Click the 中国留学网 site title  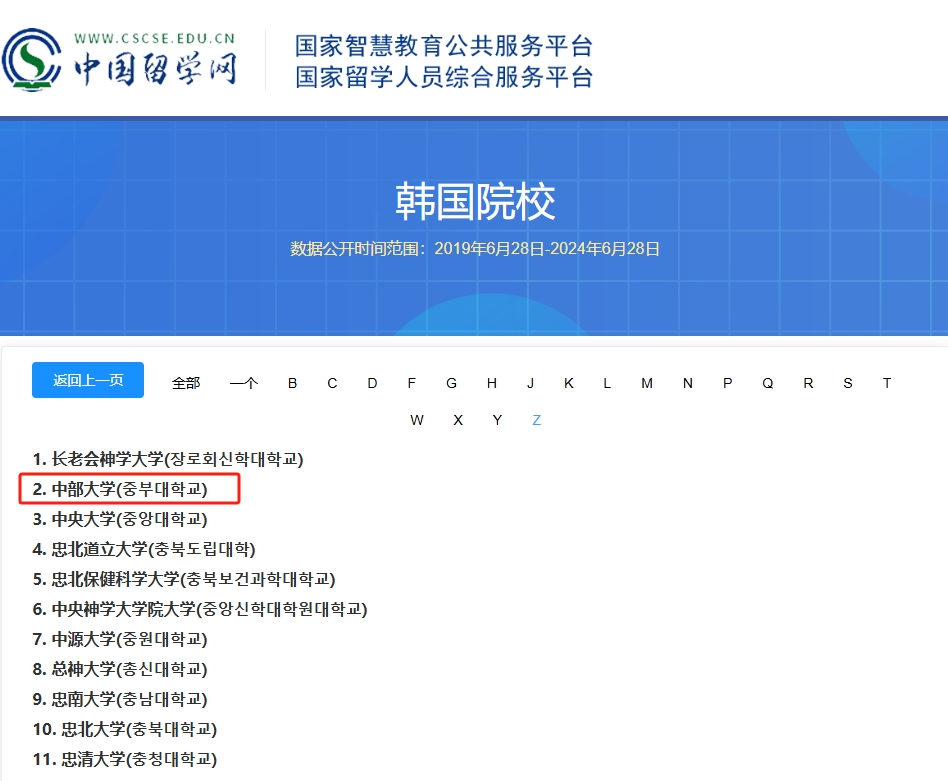pos(155,70)
